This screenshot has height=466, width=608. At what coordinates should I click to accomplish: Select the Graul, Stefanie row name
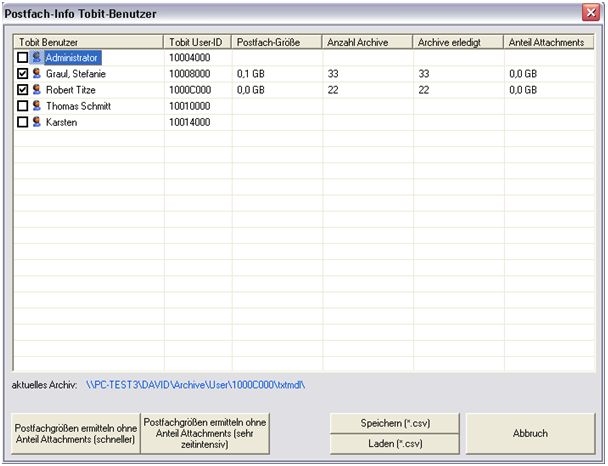(76, 74)
